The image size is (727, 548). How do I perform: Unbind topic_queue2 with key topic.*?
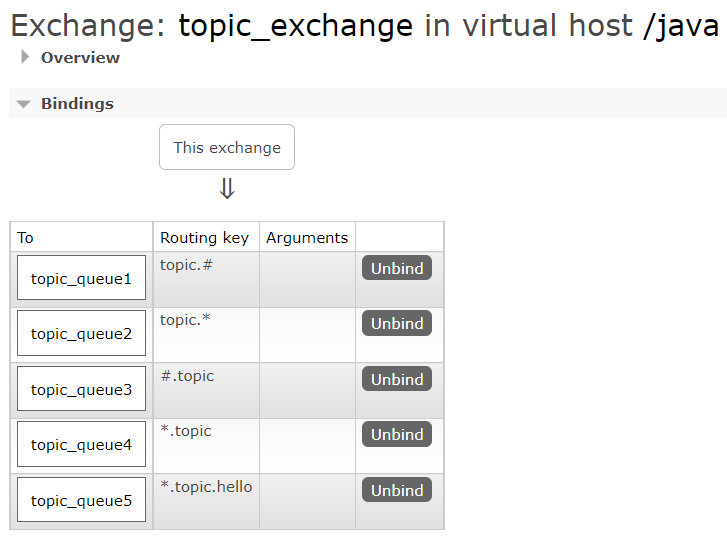[397, 324]
